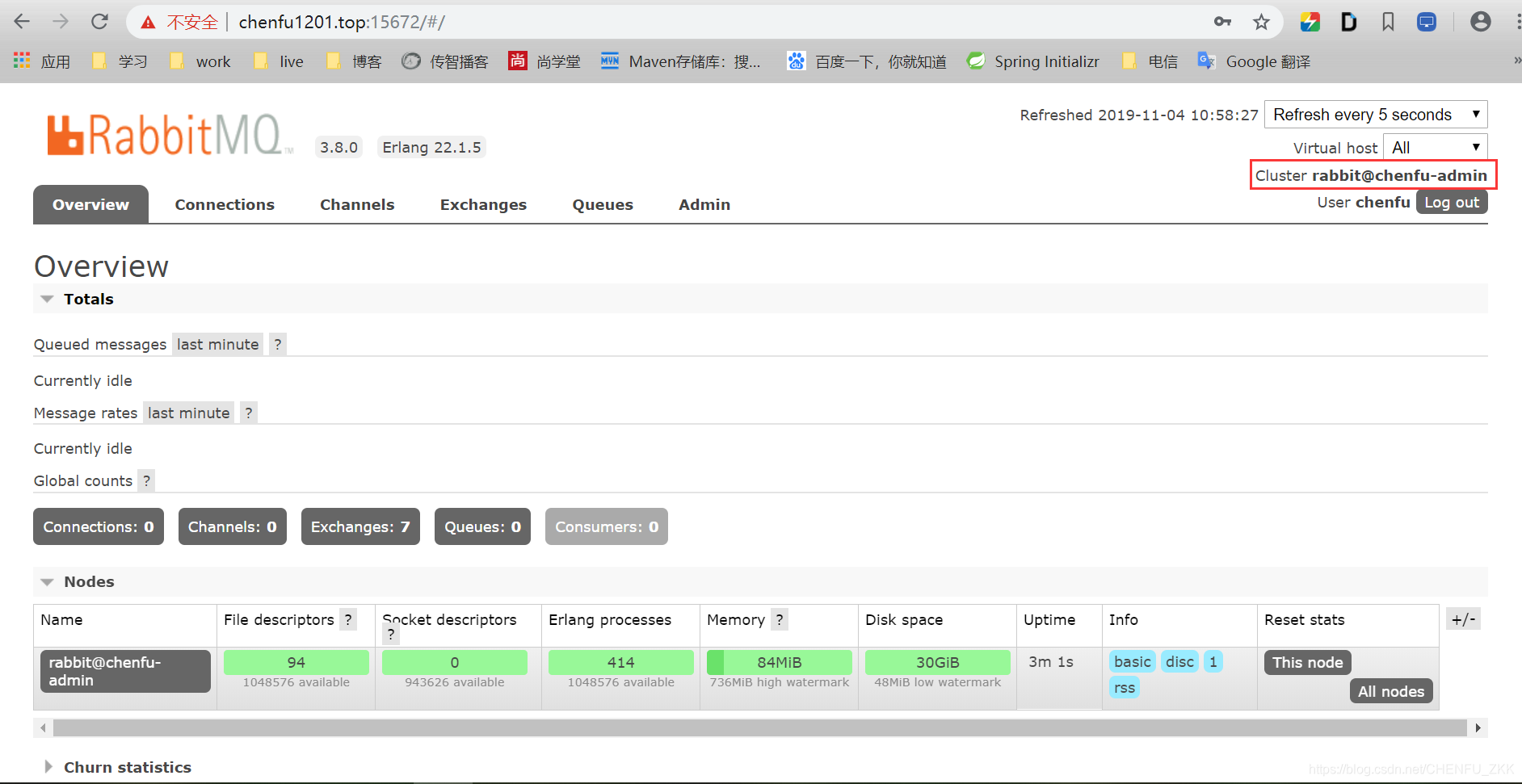Open the saved password key icon
This screenshot has width=1522, height=784.
point(1222,22)
